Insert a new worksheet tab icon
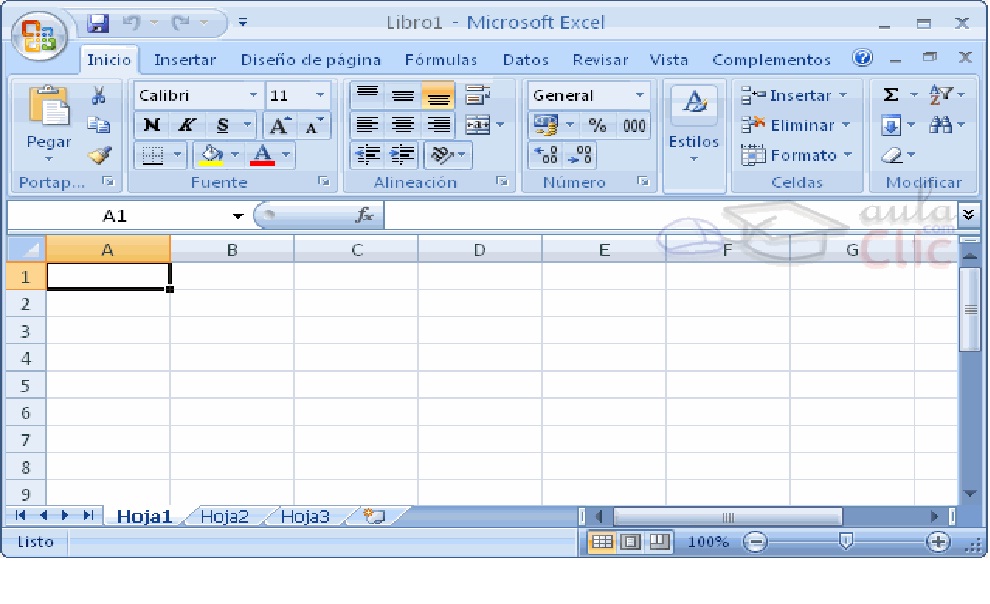Screen dimensions: 990x604 click(374, 516)
